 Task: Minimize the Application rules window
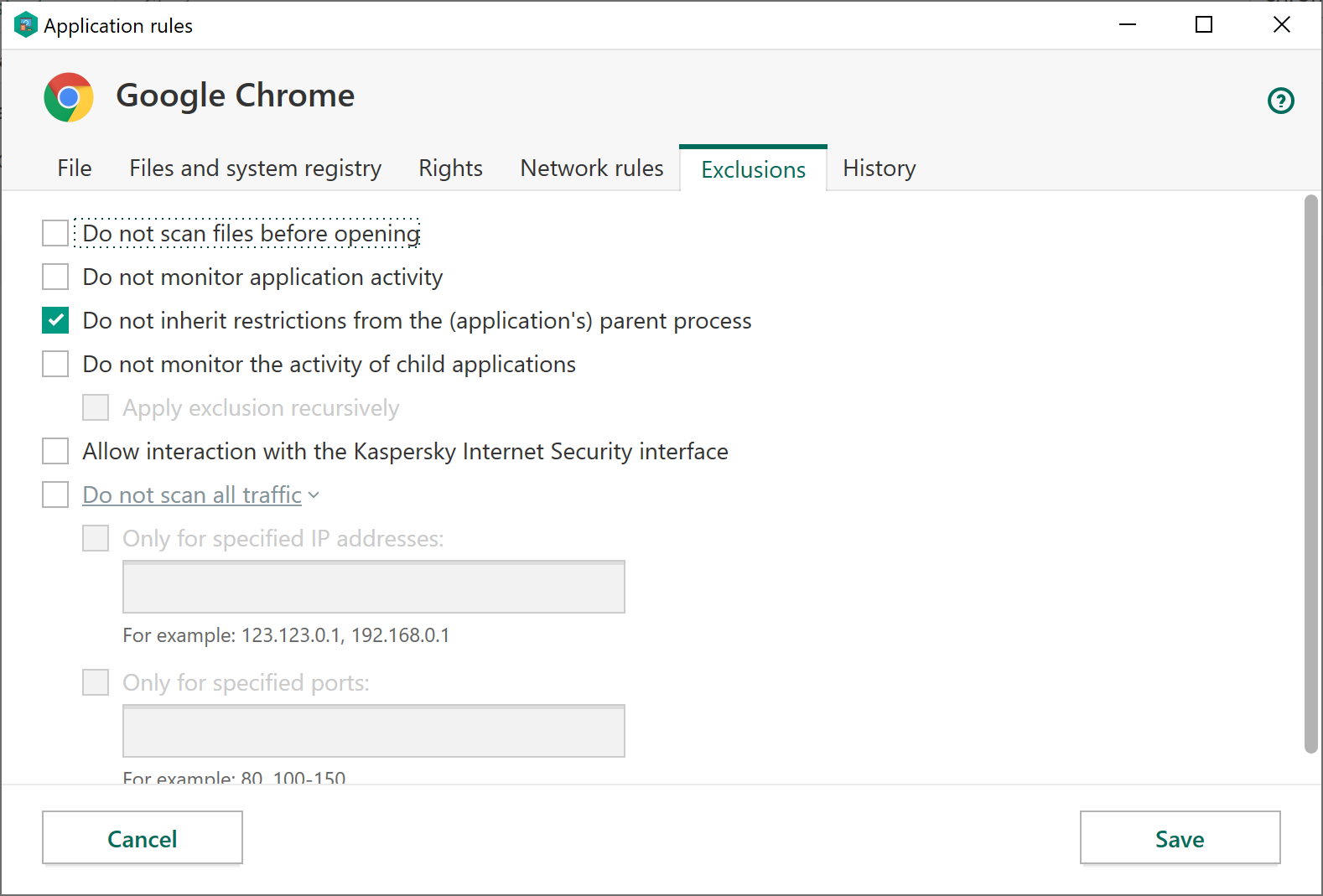[1128, 25]
